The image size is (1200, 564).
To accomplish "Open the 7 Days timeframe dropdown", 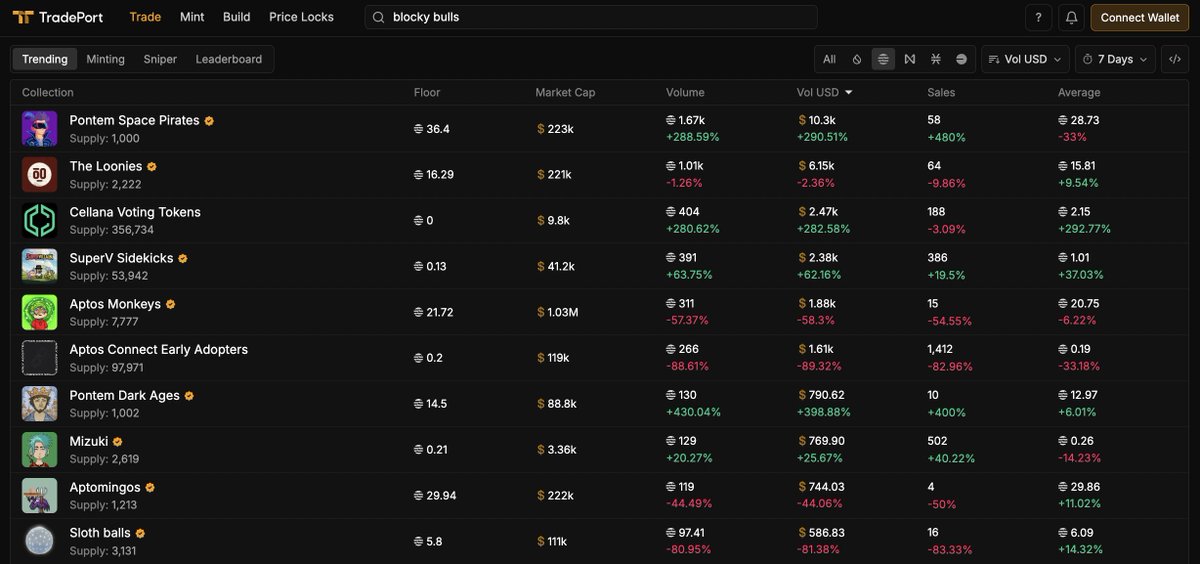I will [1115, 59].
